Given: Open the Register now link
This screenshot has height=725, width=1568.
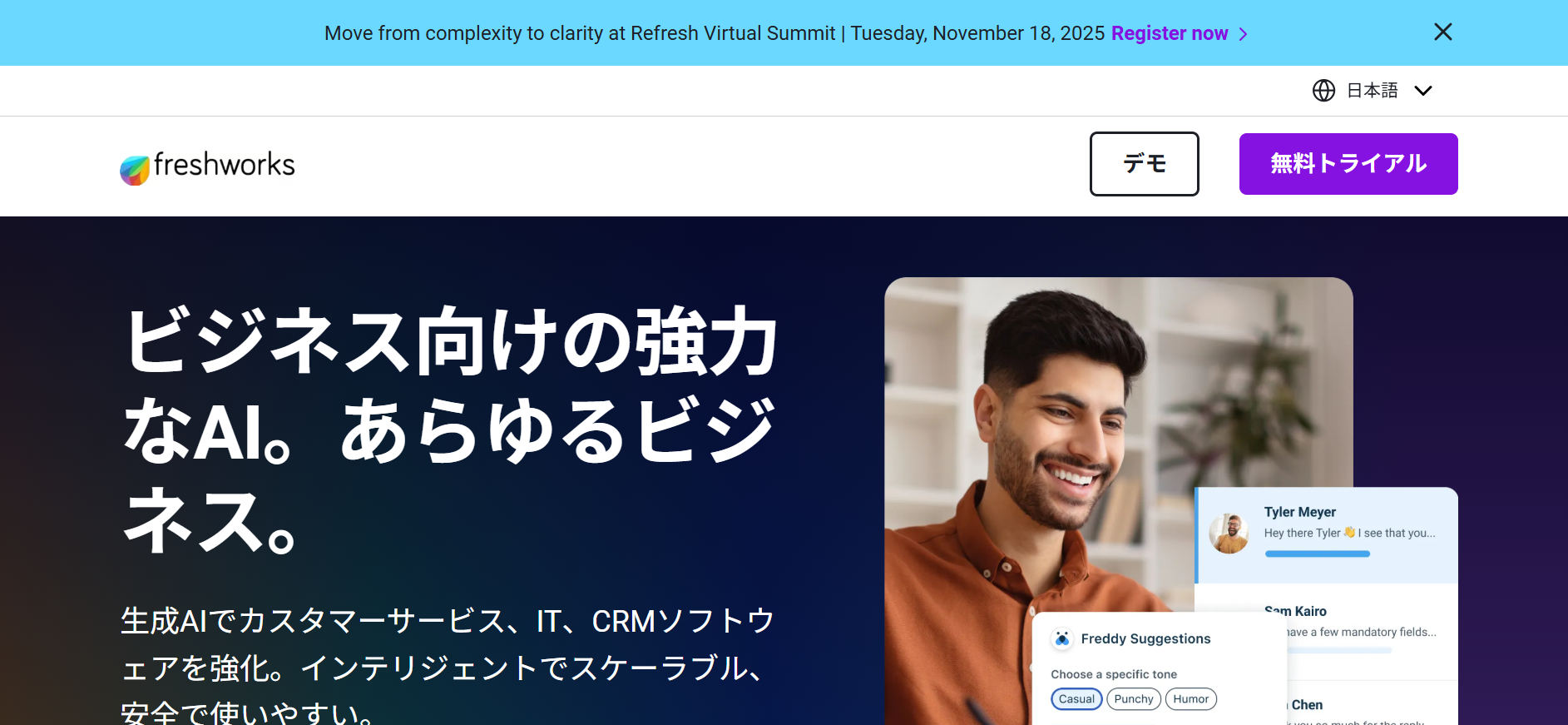Looking at the screenshot, I should pos(1170,33).
